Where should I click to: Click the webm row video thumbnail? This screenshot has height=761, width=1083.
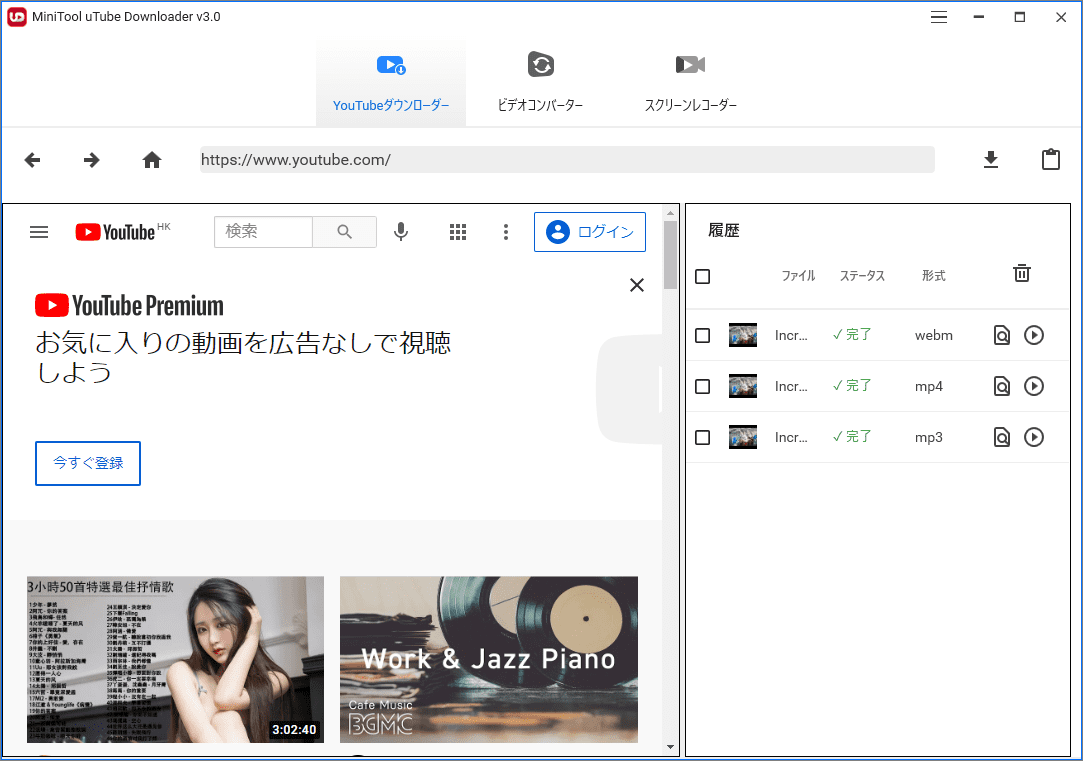coord(742,335)
